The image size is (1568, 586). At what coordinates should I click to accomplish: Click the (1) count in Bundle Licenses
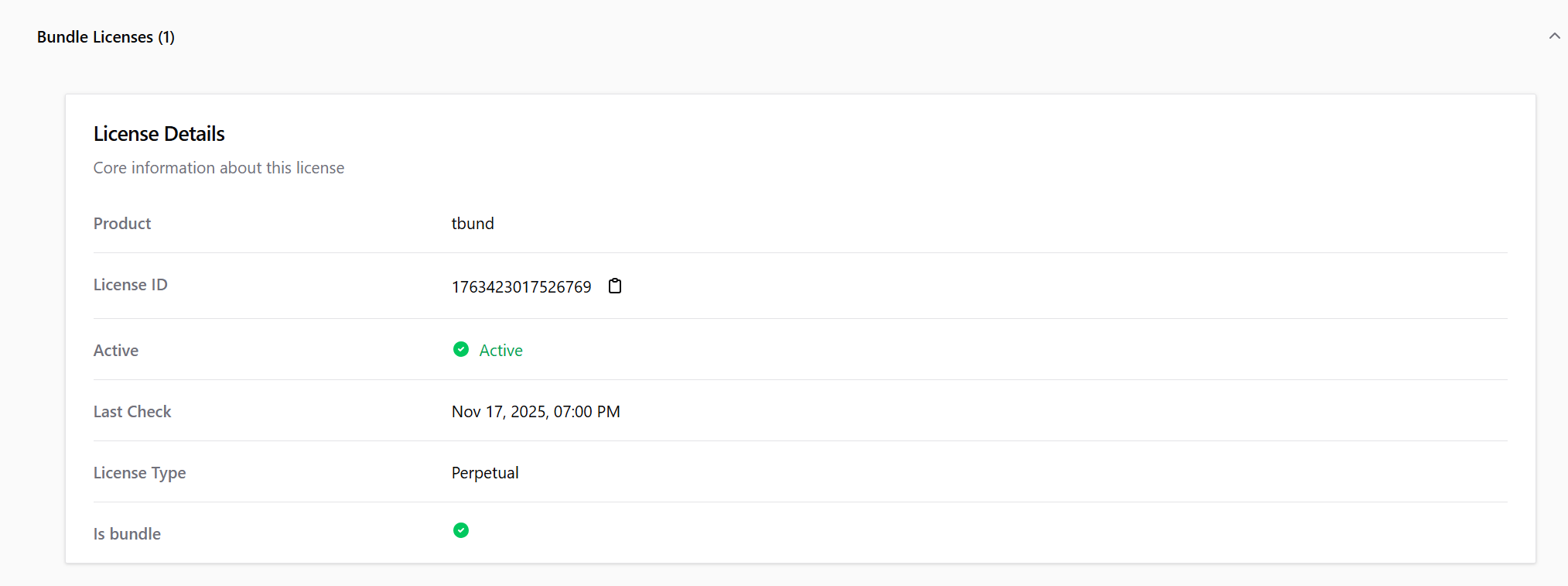click(x=166, y=37)
